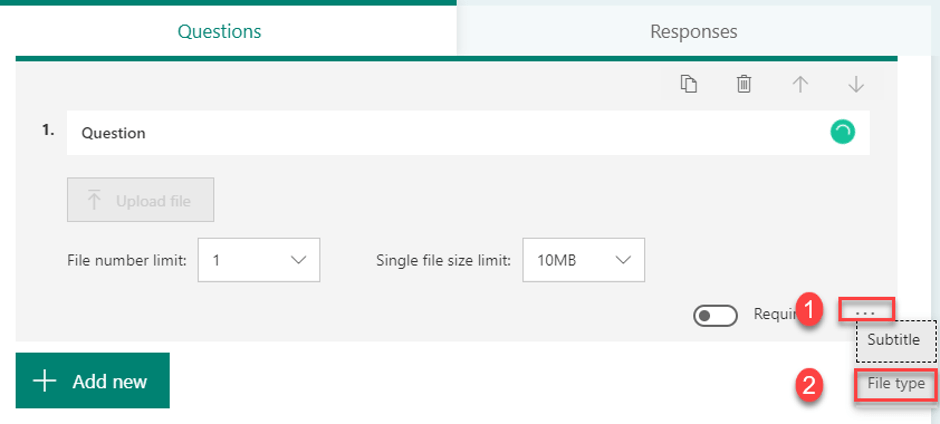Screen dimensions: 940x424
Task: Click the plus icon on Add new
Action: [x=44, y=381]
